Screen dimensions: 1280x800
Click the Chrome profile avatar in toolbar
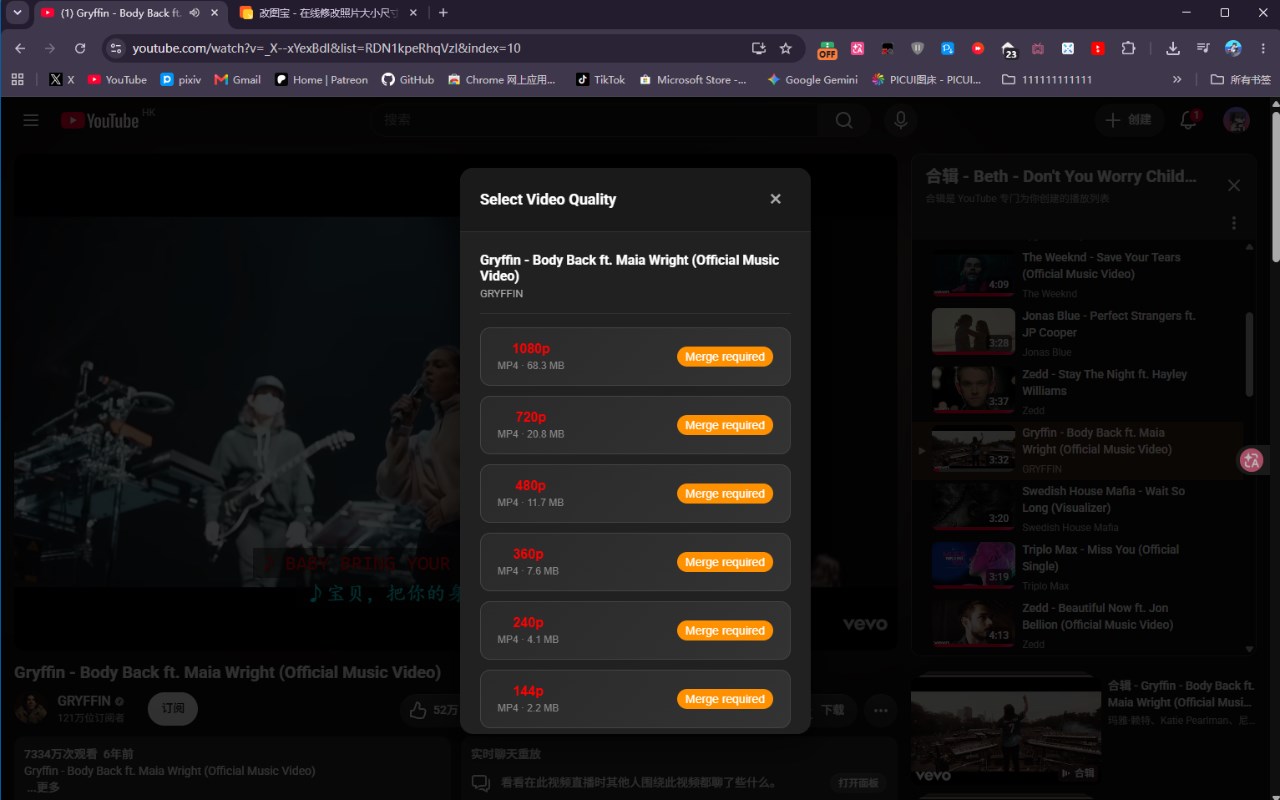click(x=1233, y=48)
